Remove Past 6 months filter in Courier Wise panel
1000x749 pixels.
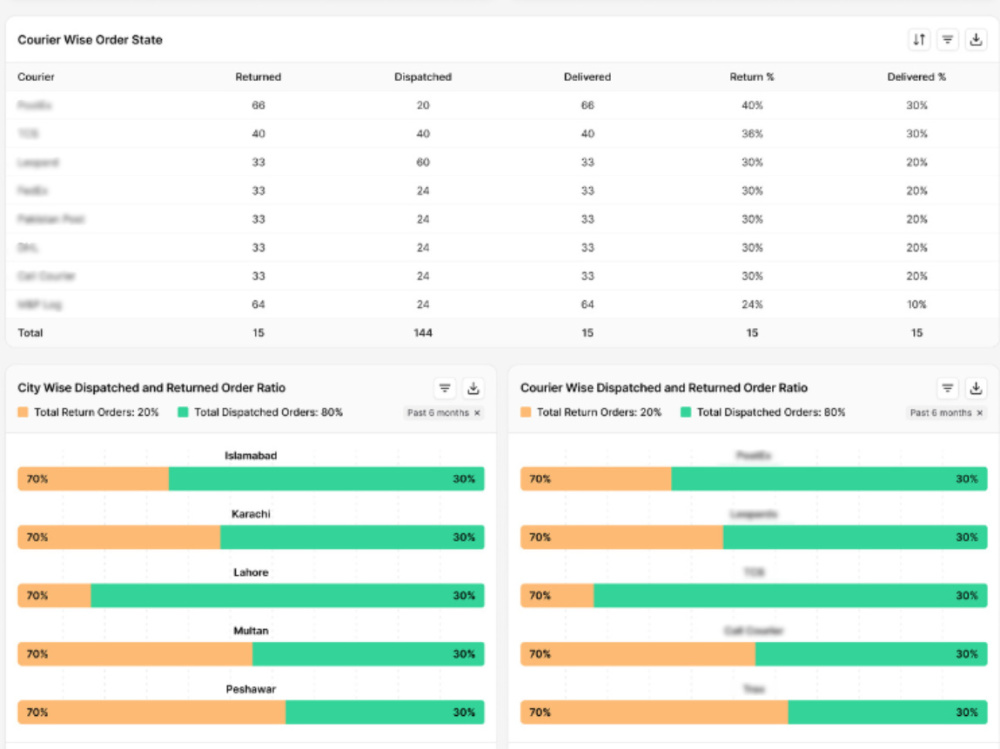pyautogui.click(x=980, y=413)
